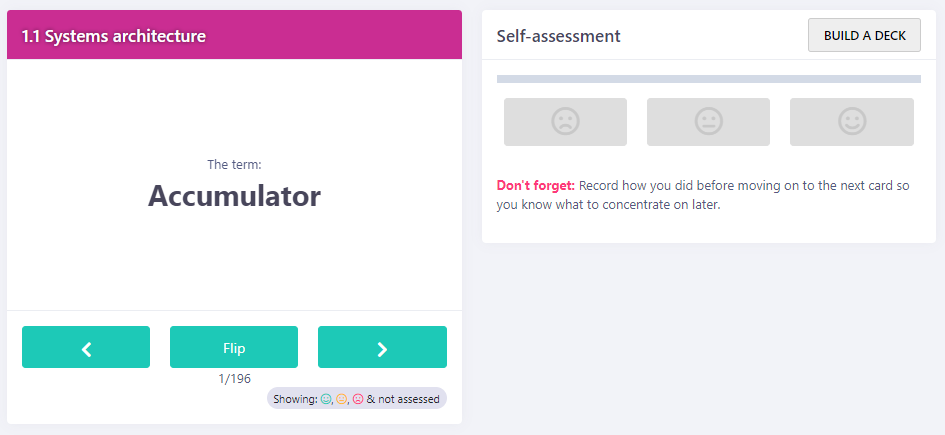Rate card with the sad face

565,122
